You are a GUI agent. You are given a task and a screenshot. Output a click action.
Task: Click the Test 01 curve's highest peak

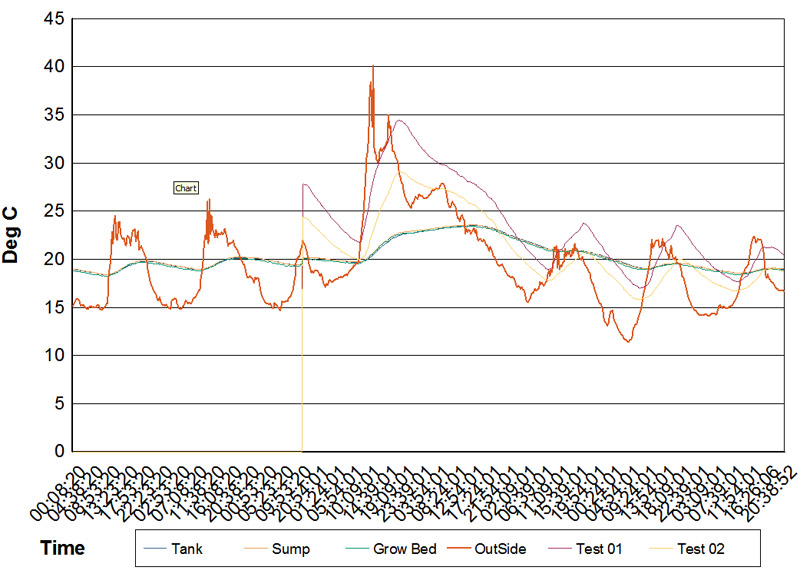[x=399, y=121]
